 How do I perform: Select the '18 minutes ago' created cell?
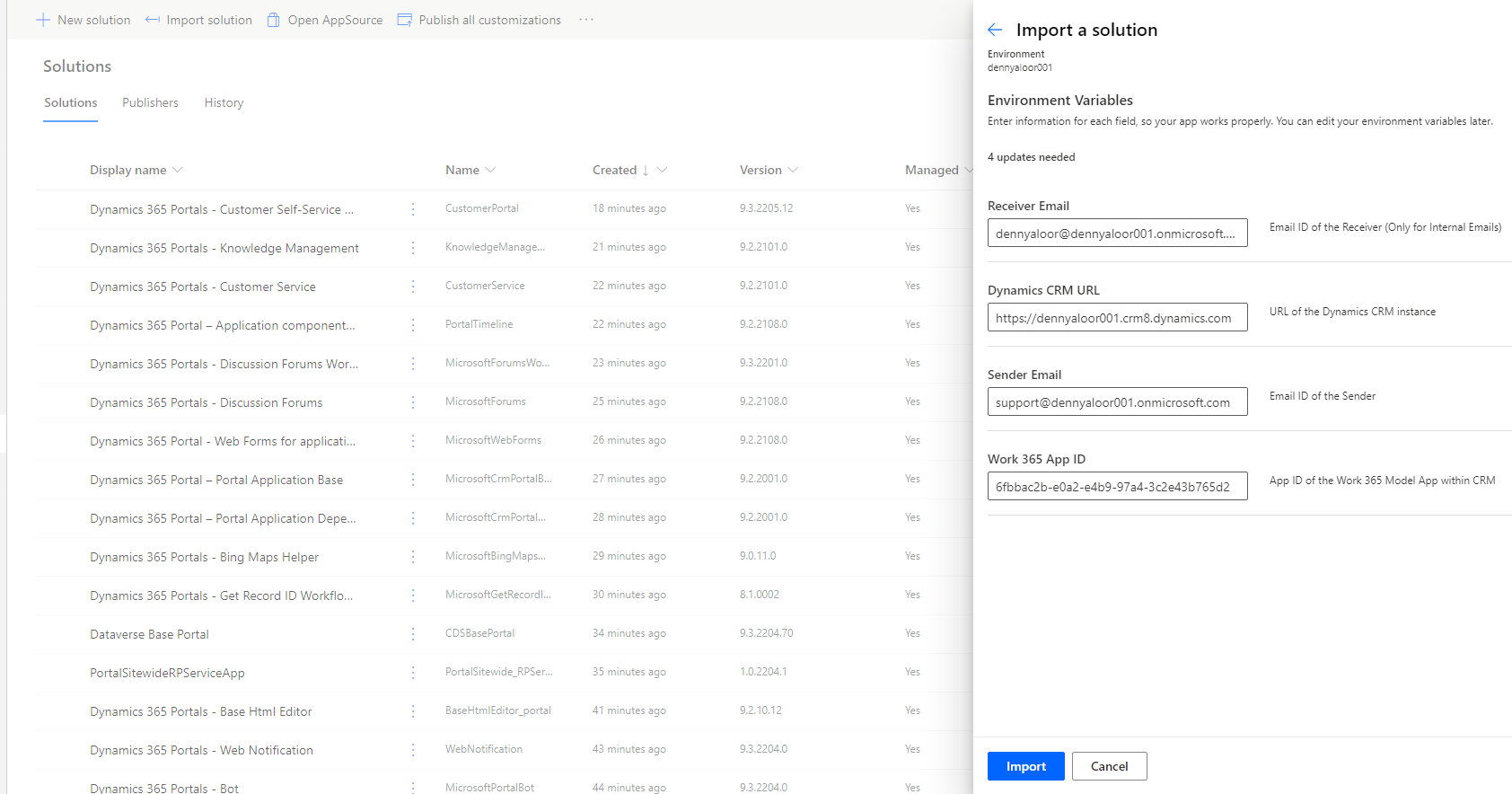(x=629, y=208)
